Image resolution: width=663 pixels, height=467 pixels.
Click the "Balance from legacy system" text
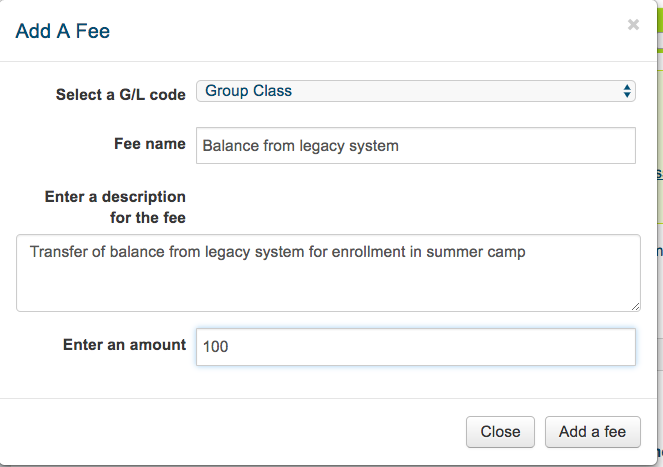300,146
